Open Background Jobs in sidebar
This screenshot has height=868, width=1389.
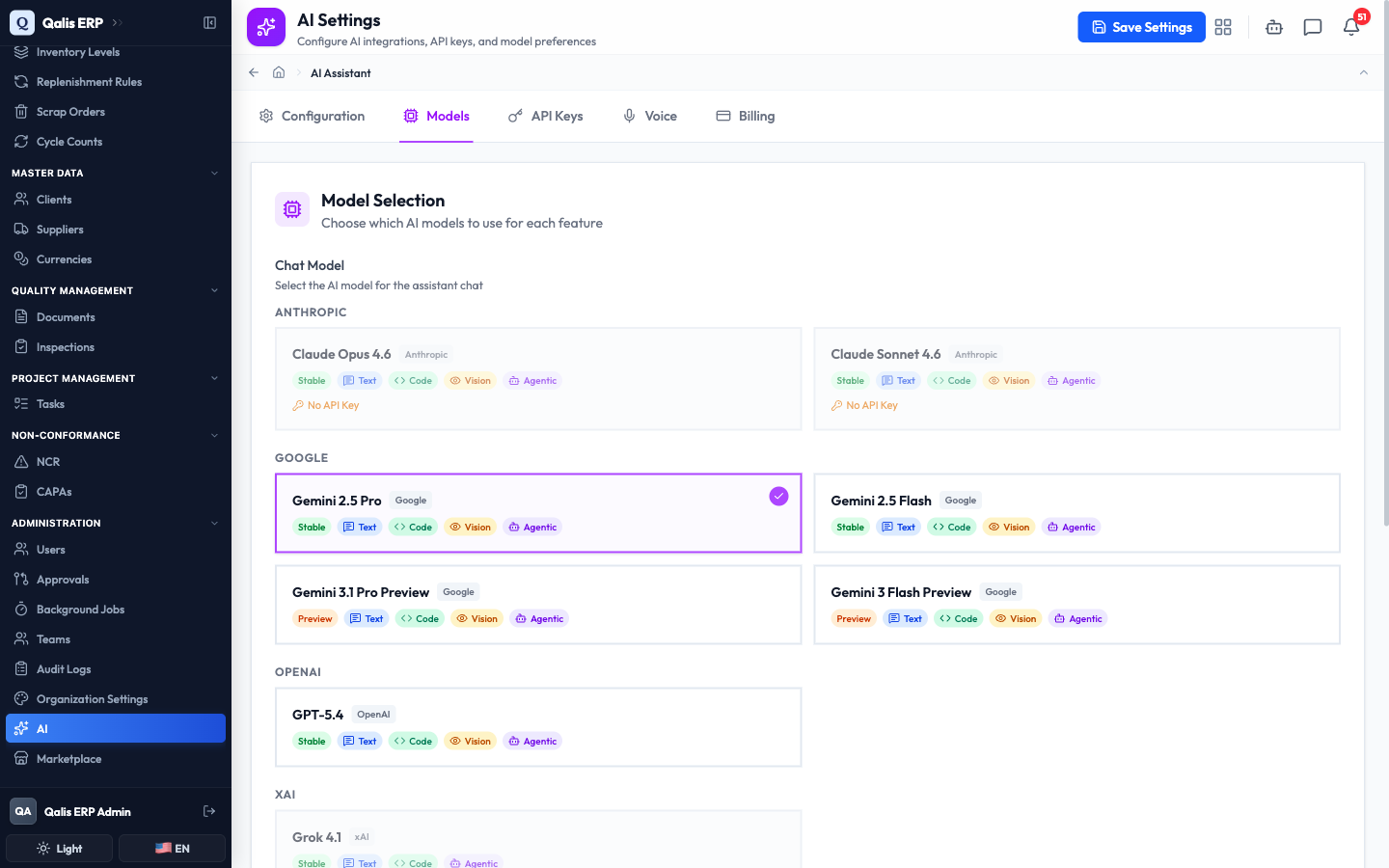(x=116, y=610)
